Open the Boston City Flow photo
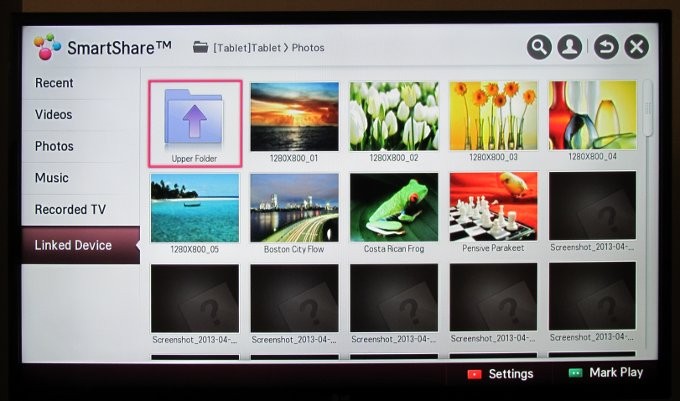Image resolution: width=680 pixels, height=401 pixels. click(x=294, y=207)
